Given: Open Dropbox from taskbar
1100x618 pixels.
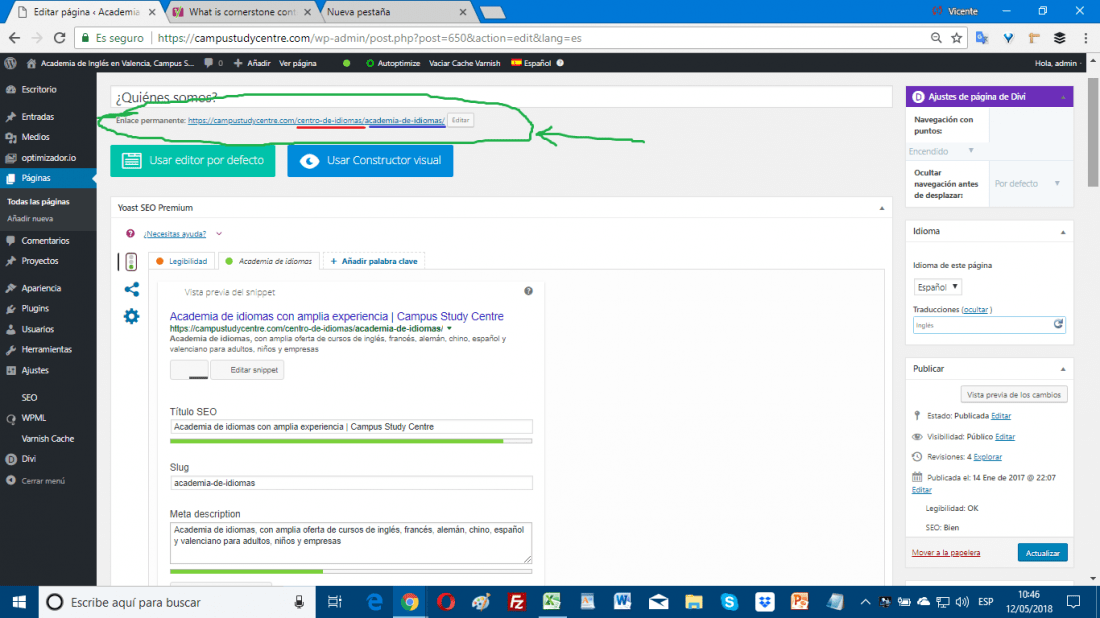Looking at the screenshot, I should [x=764, y=602].
